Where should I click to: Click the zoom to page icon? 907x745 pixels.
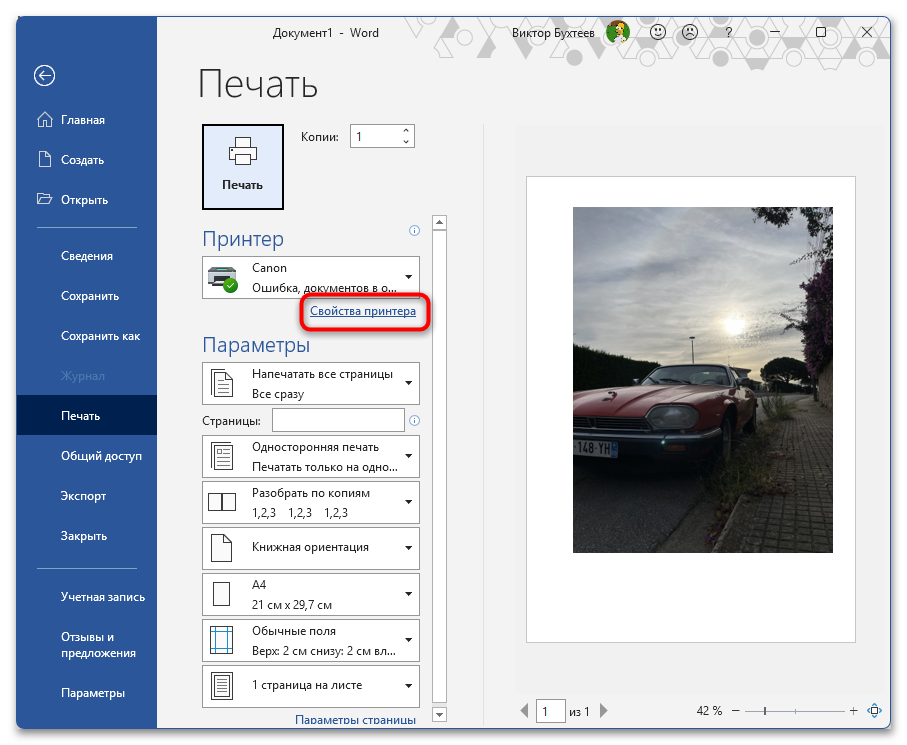[875, 711]
